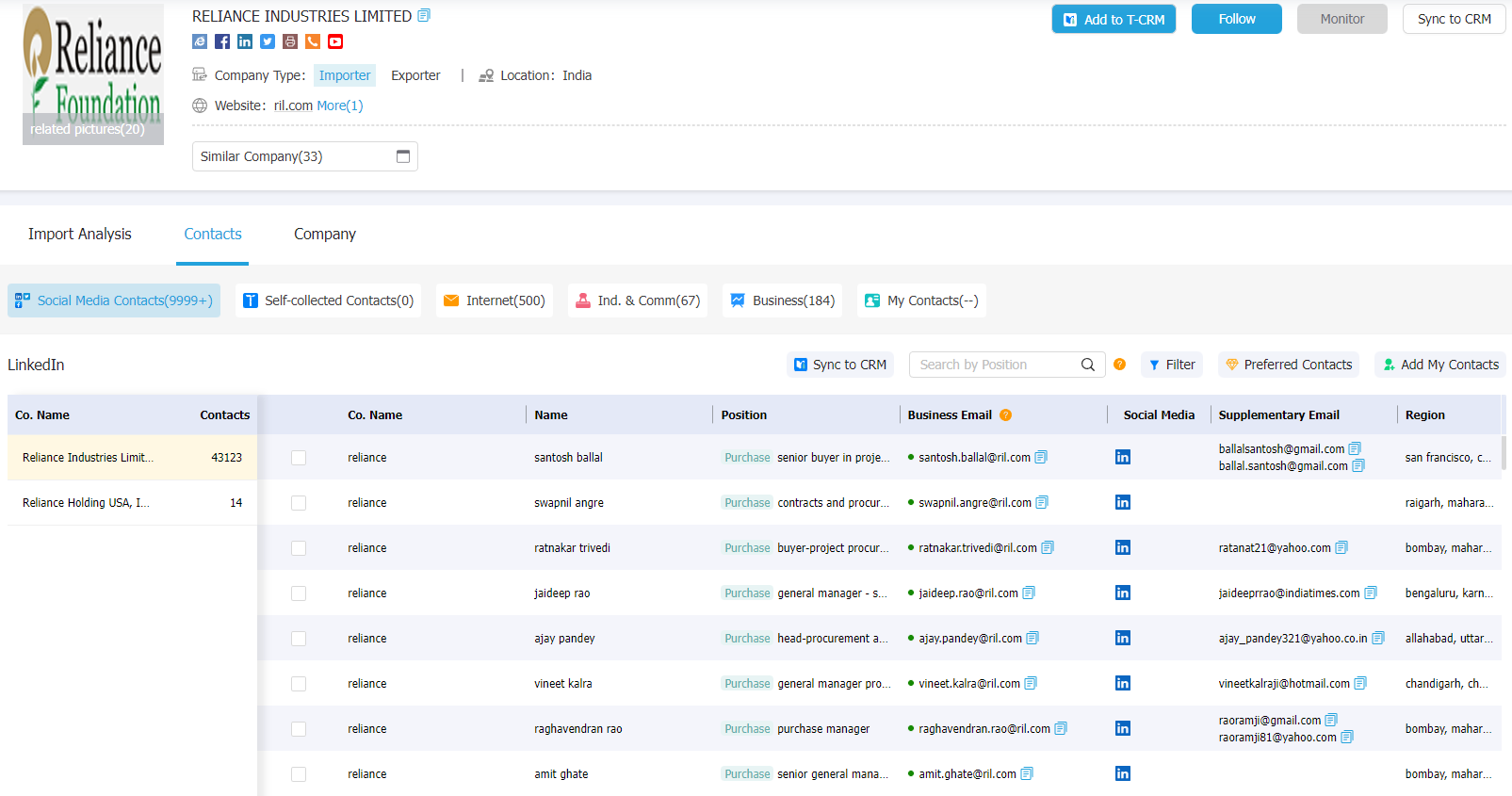Click Add My Contacts button

[1440, 365]
